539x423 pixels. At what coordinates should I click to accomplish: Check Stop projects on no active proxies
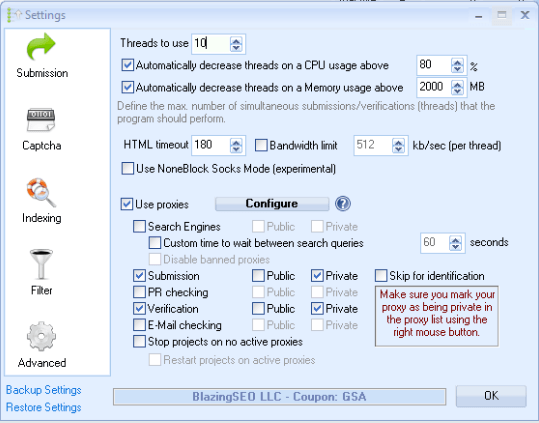point(139,342)
